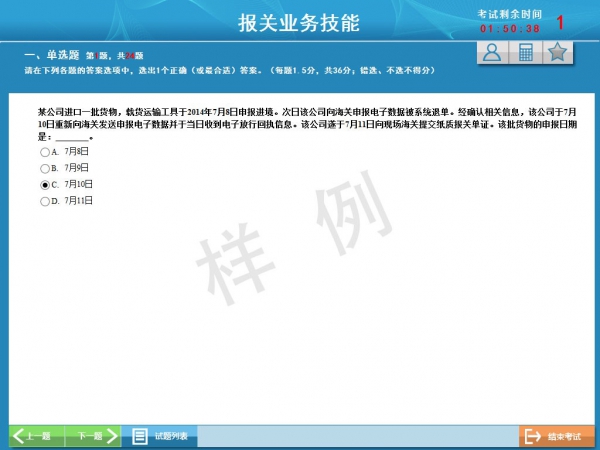600x450 pixels.
Task: Click the 试题列表 list icon
Action: coord(140,436)
